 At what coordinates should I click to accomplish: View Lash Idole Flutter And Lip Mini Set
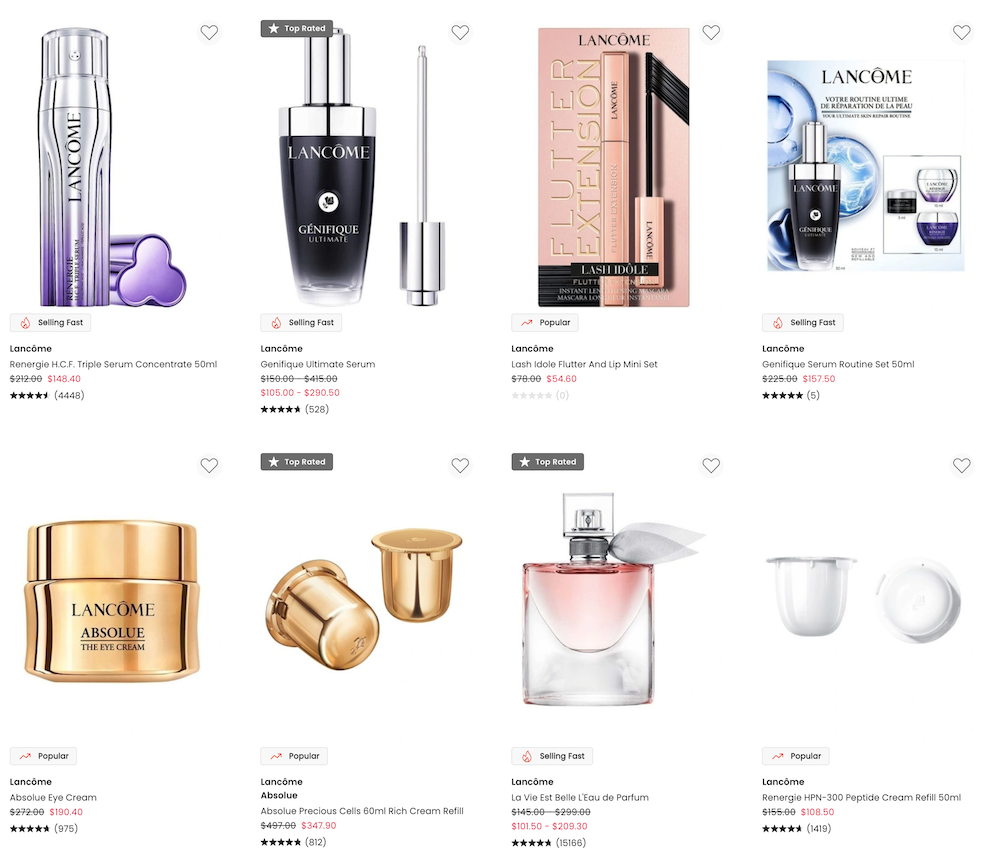584,364
